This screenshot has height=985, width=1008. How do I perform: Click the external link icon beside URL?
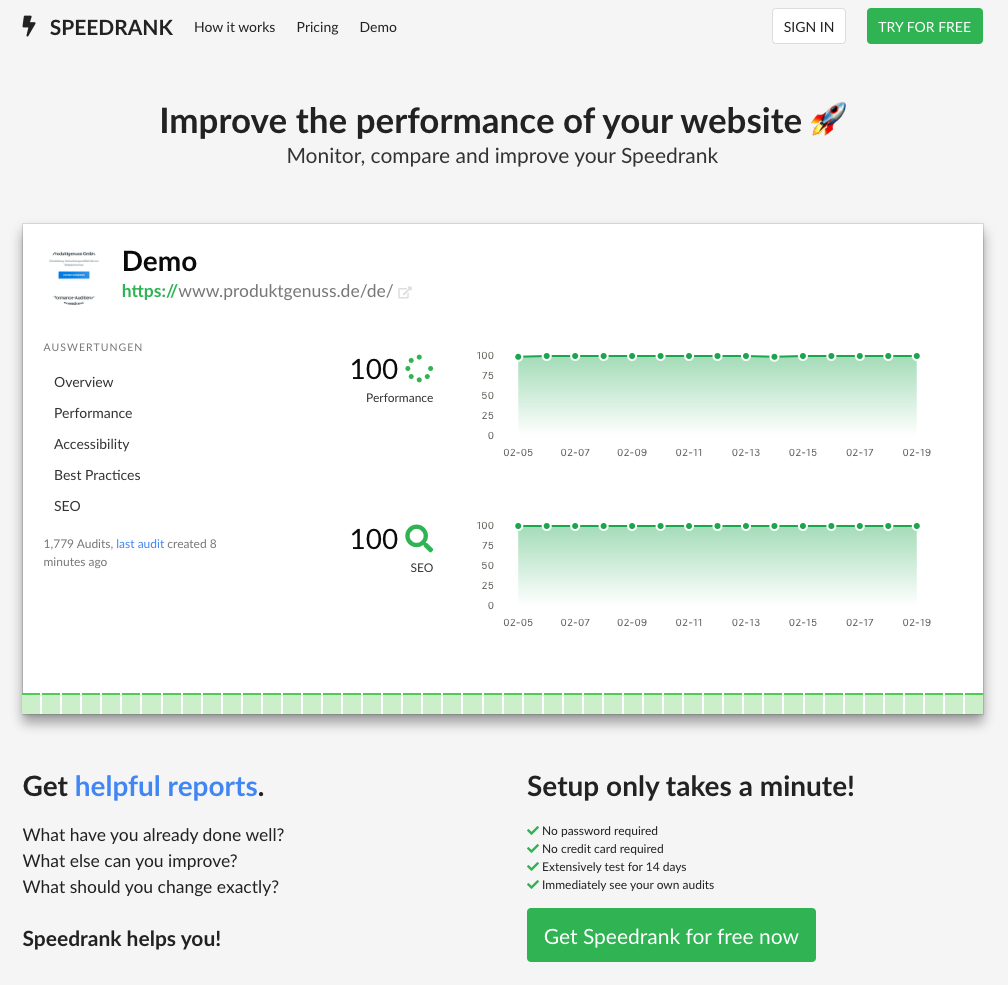tap(404, 293)
